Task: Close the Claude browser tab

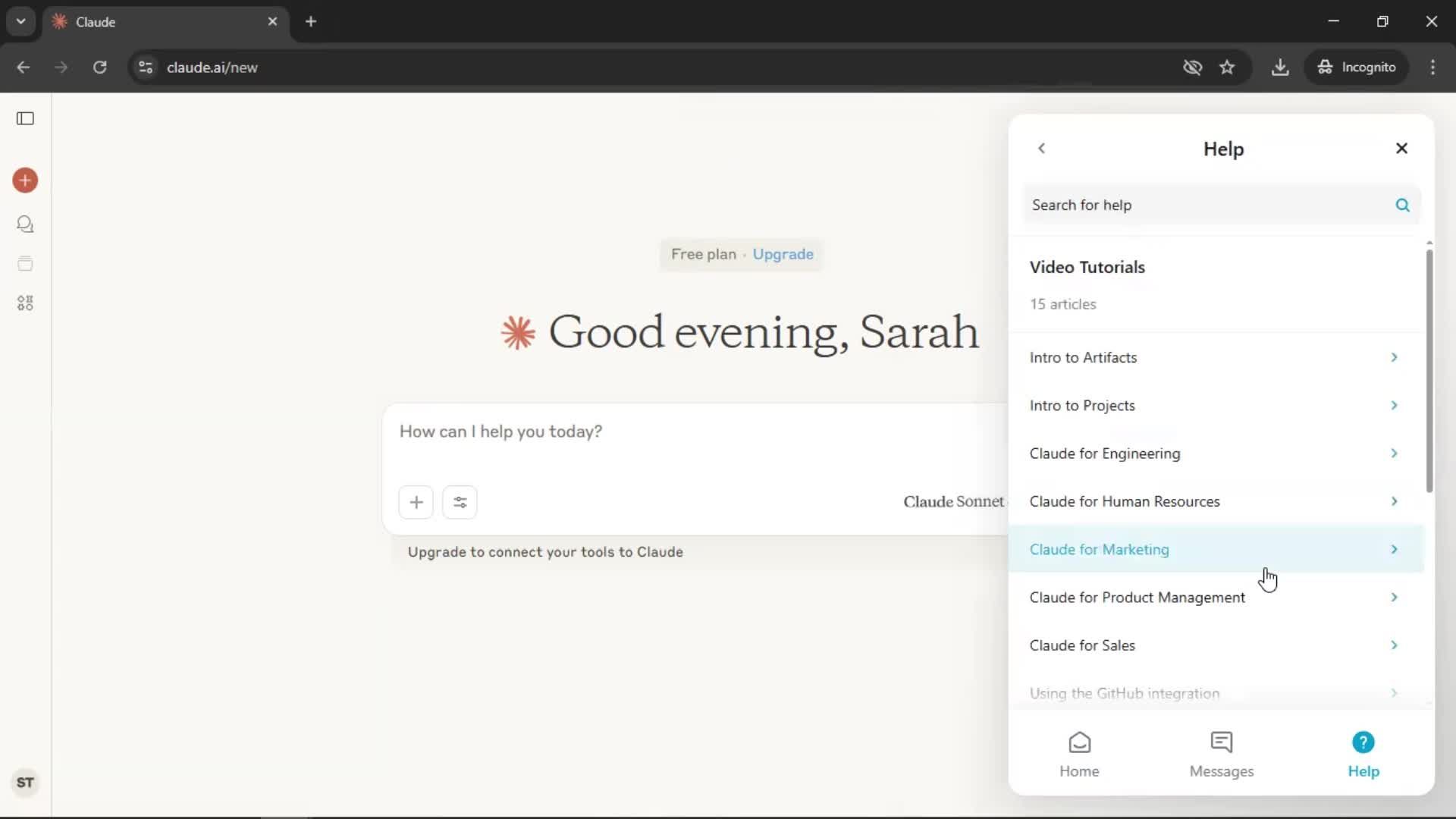Action: (272, 21)
